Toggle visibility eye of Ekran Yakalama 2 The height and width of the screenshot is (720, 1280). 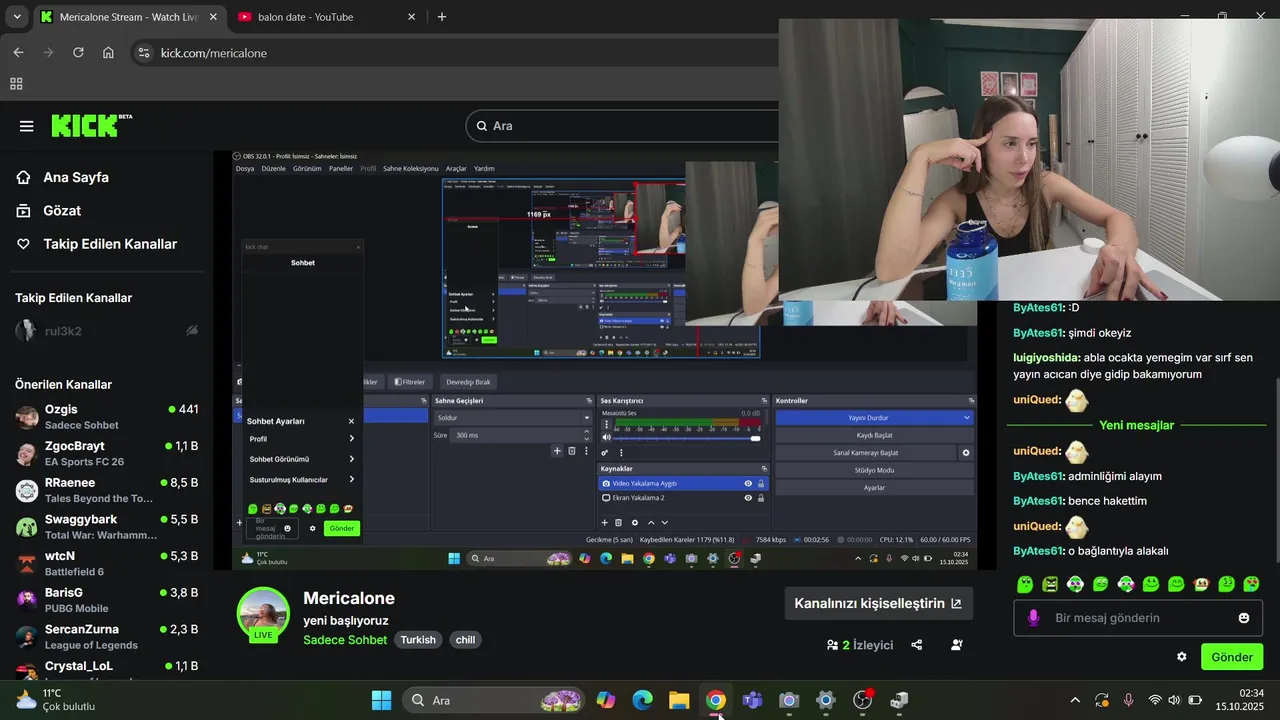pyautogui.click(x=748, y=498)
